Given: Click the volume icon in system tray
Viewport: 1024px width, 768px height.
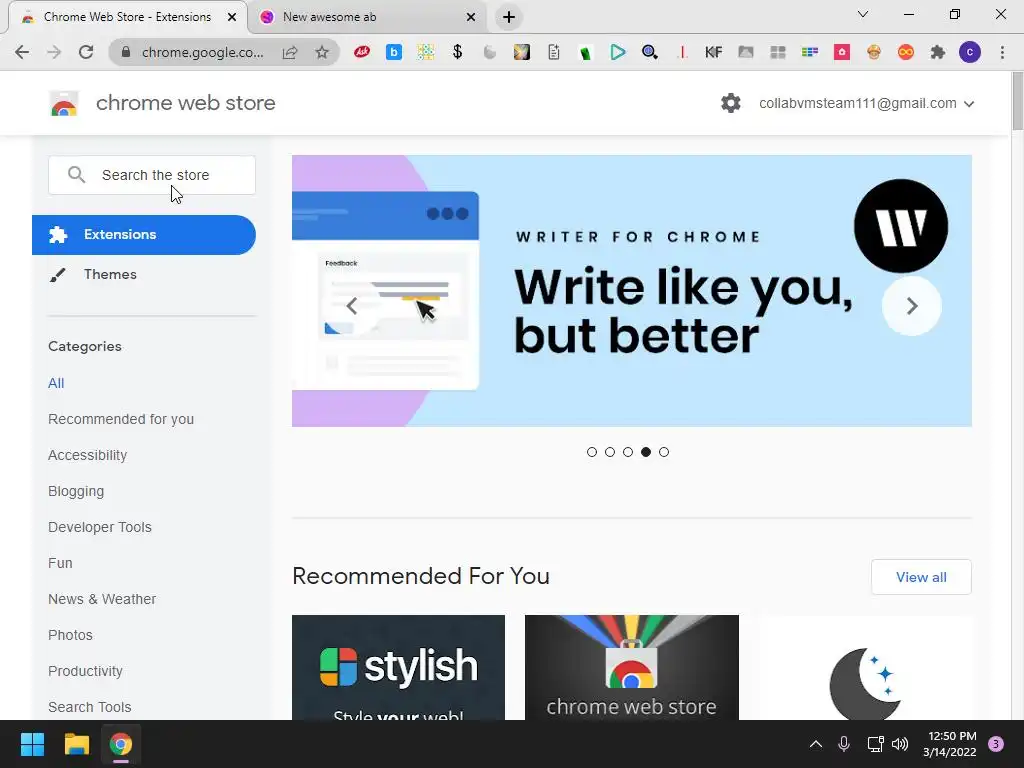Looking at the screenshot, I should click(x=900, y=744).
